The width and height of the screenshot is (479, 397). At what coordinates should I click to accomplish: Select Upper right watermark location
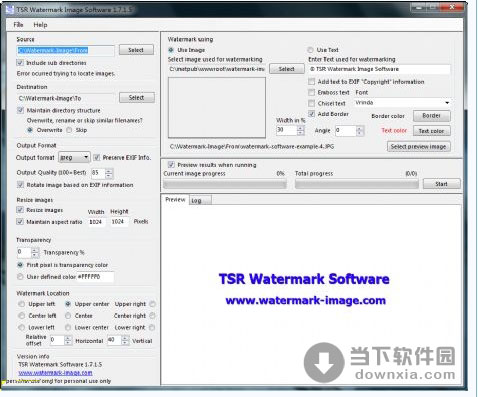[x=152, y=304]
